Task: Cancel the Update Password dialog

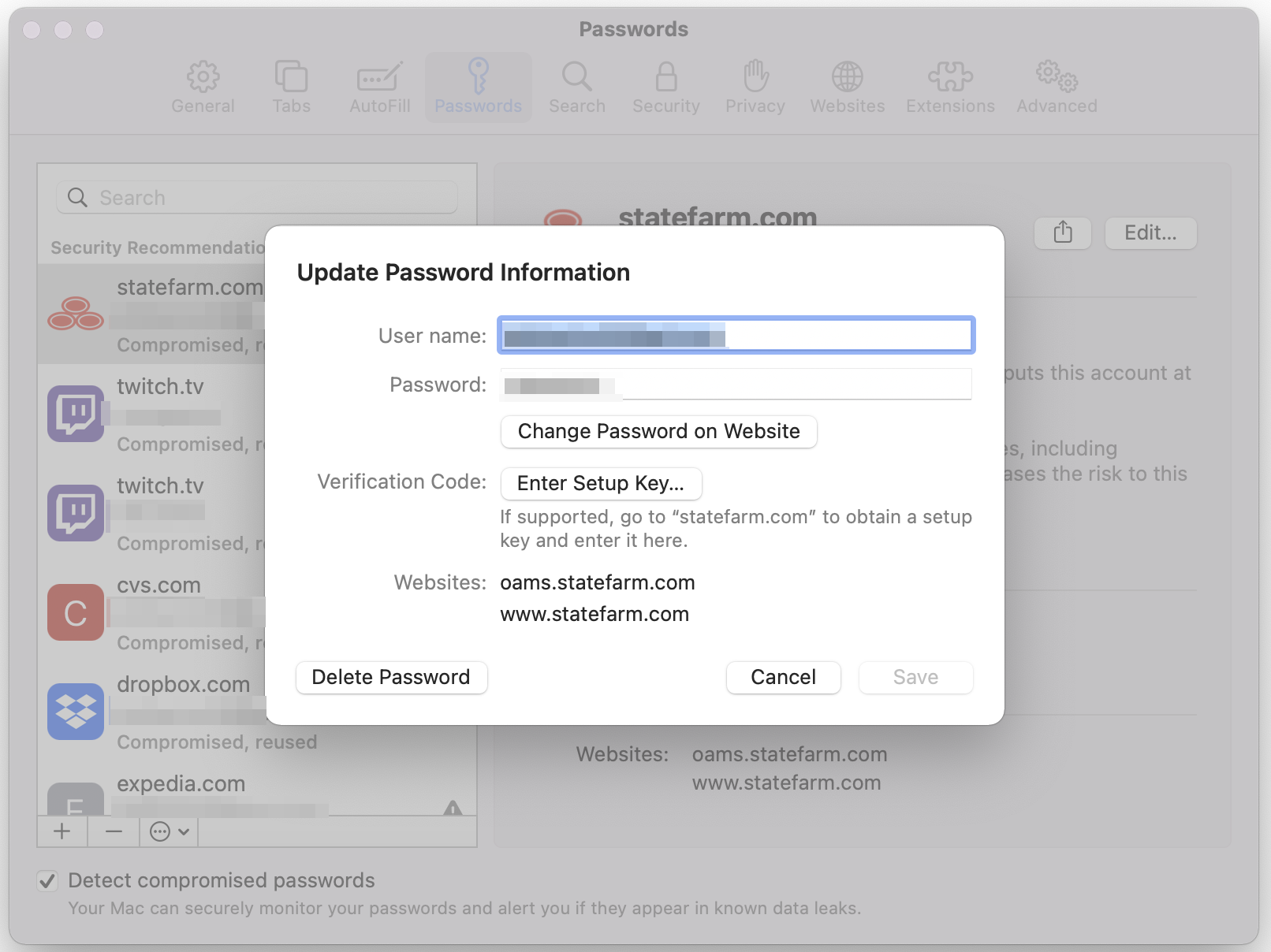Action: 784,677
